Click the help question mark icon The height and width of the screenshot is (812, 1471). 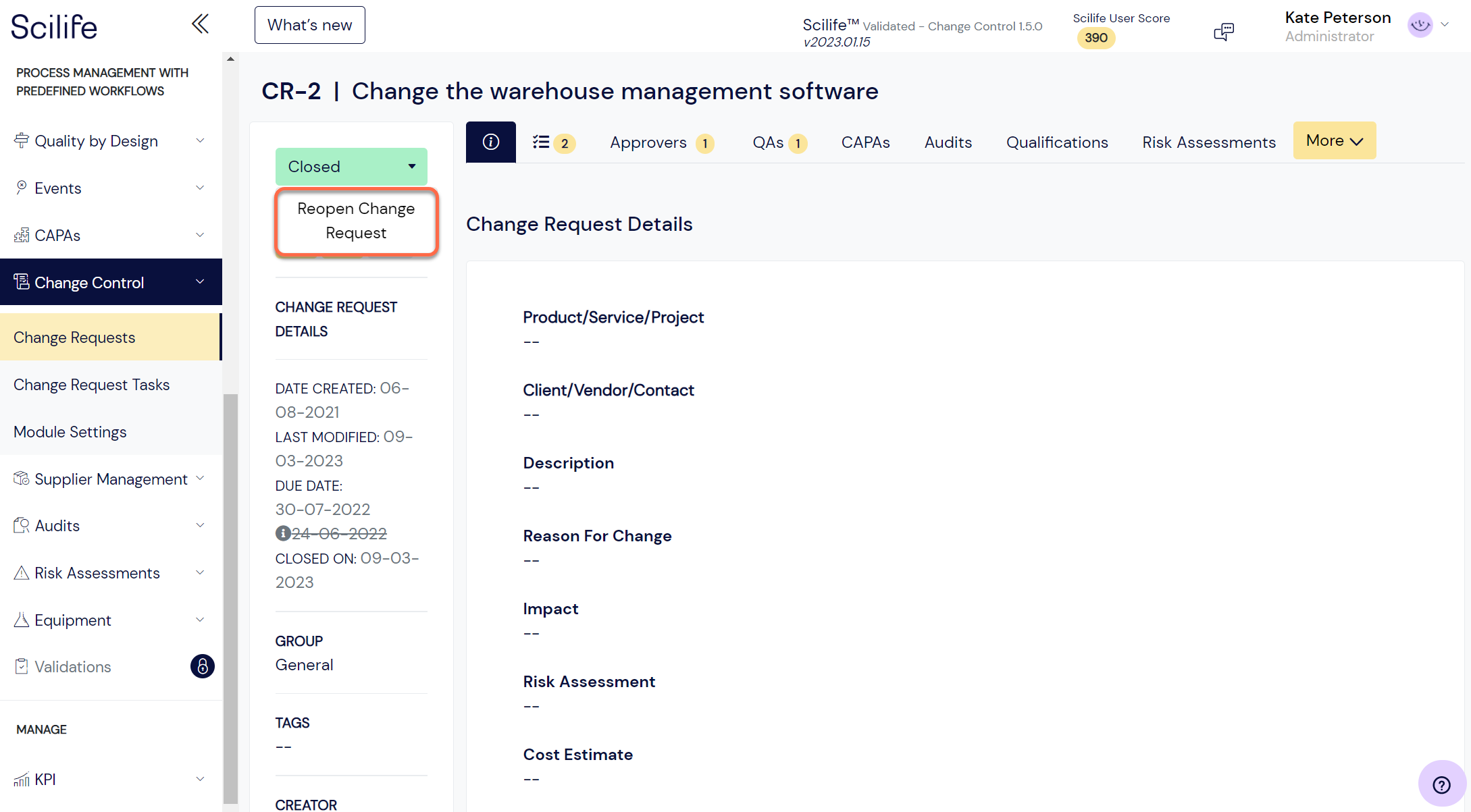pyautogui.click(x=1441, y=785)
